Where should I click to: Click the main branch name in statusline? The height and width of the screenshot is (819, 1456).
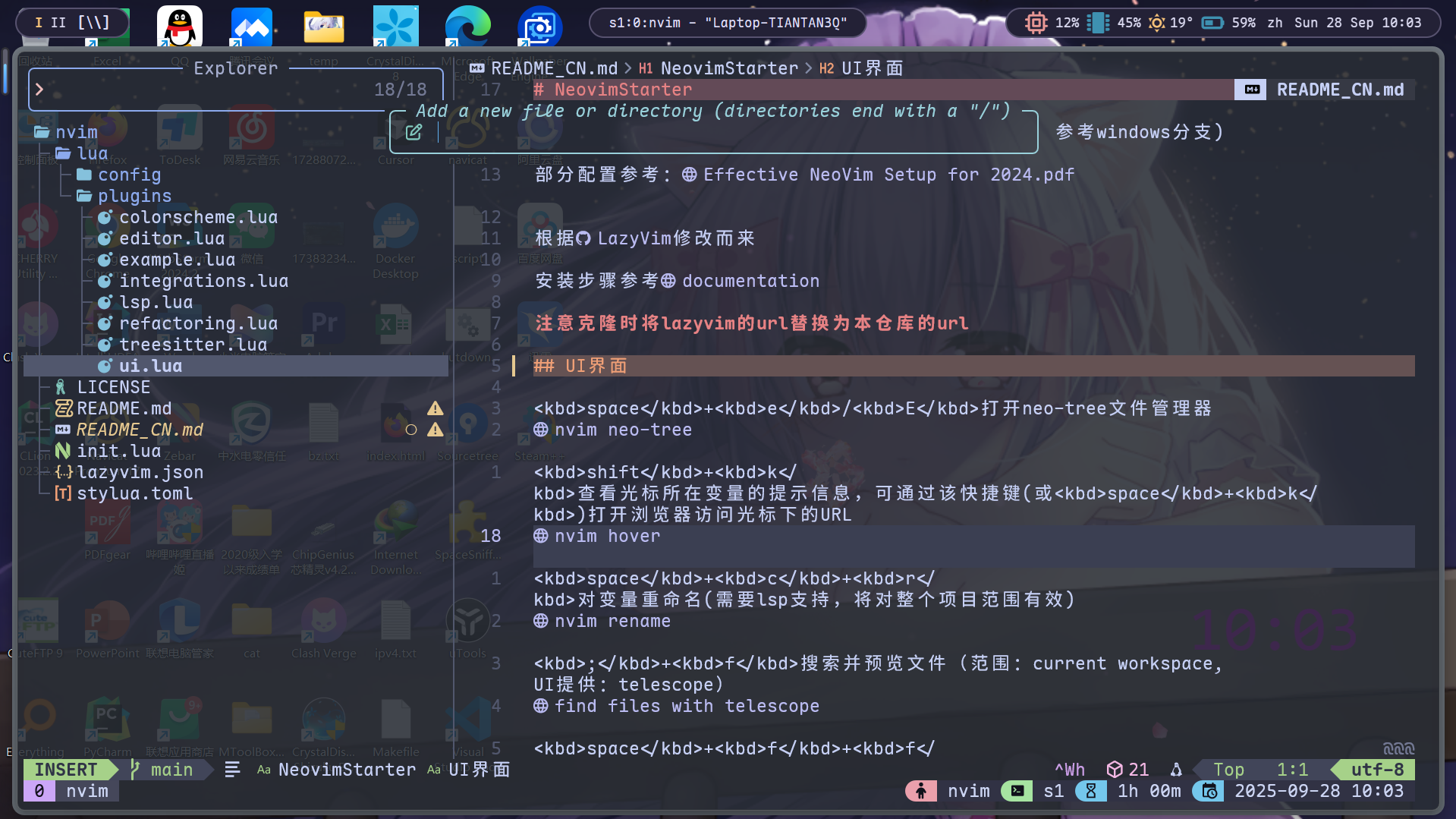171,770
